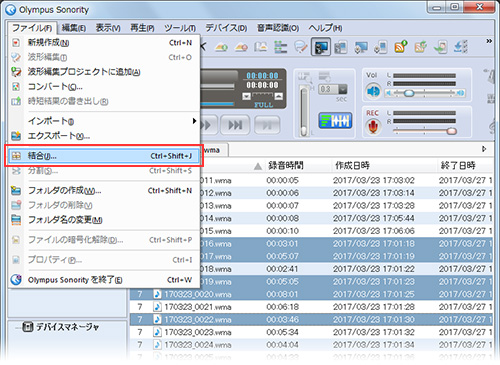This screenshot has width=500, height=365.
Task: Click the sort arrow beside 録音時間 header
Action: click(258, 166)
